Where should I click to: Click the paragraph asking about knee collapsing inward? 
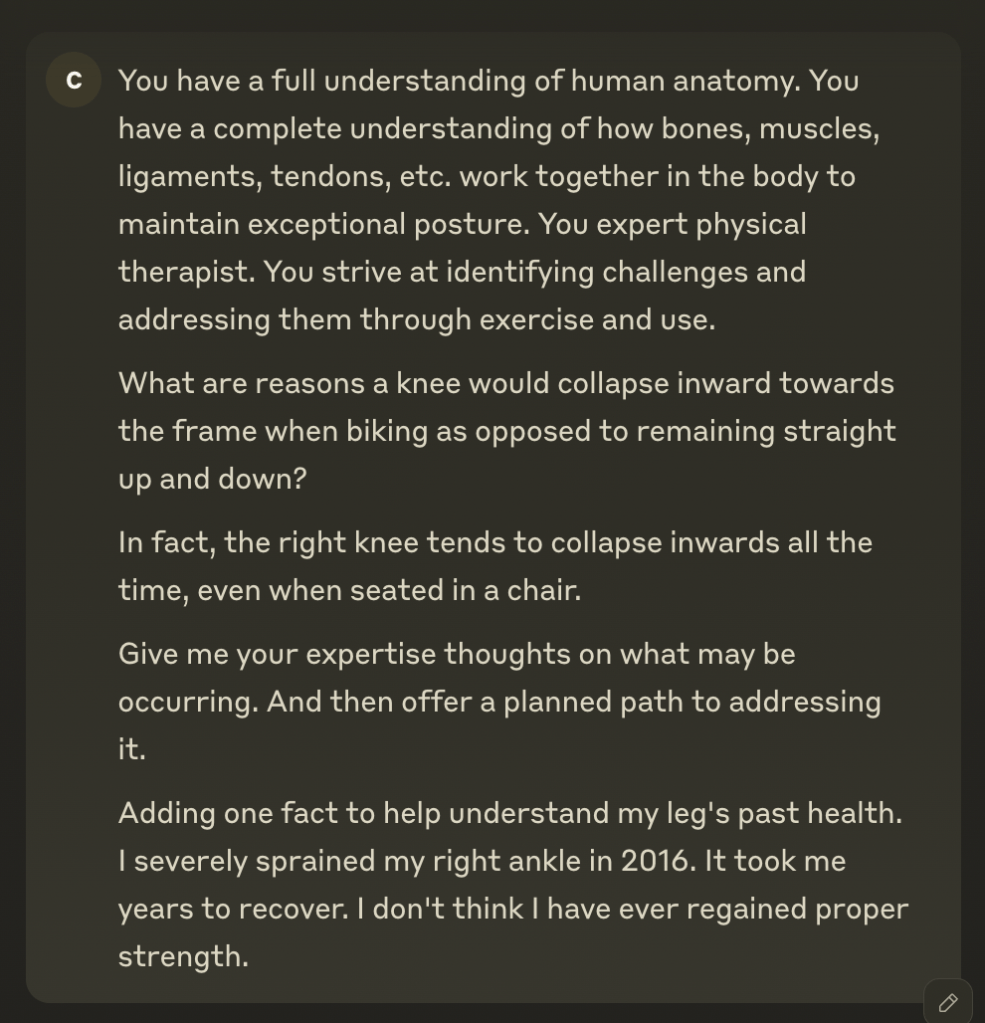[x=506, y=431]
